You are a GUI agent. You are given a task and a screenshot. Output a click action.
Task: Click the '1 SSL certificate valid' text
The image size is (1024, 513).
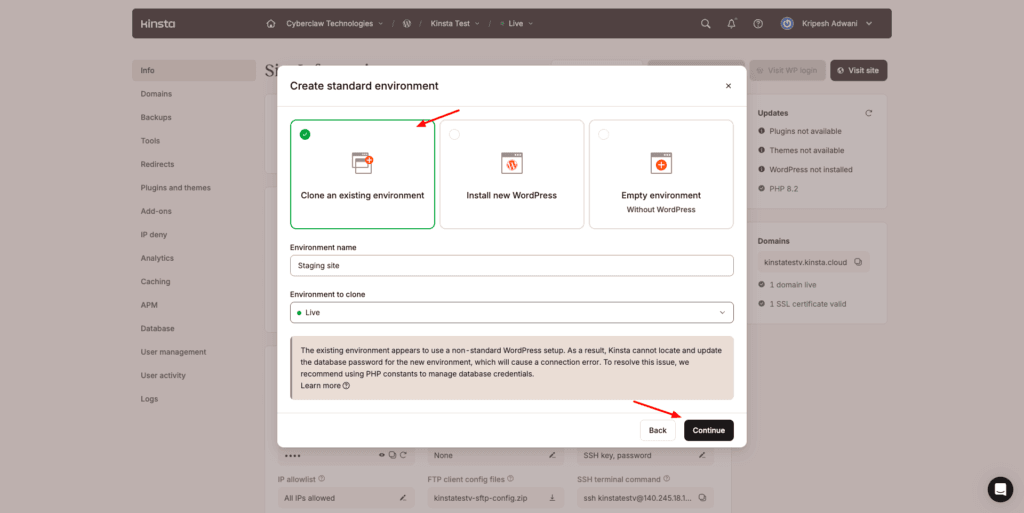808,304
